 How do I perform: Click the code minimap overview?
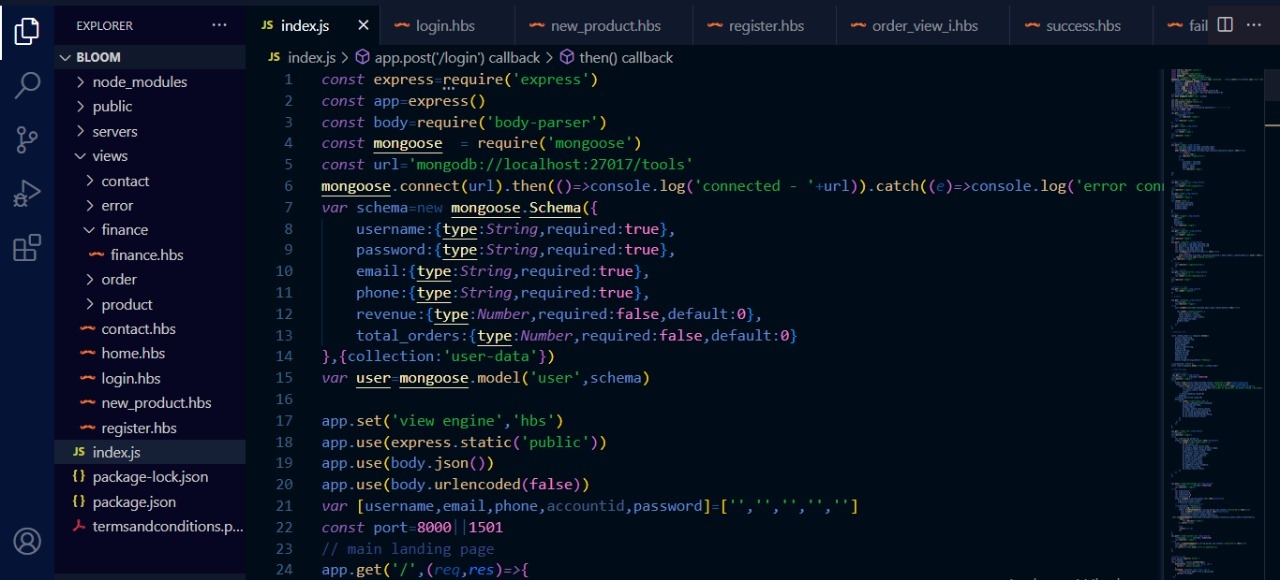(1220, 300)
